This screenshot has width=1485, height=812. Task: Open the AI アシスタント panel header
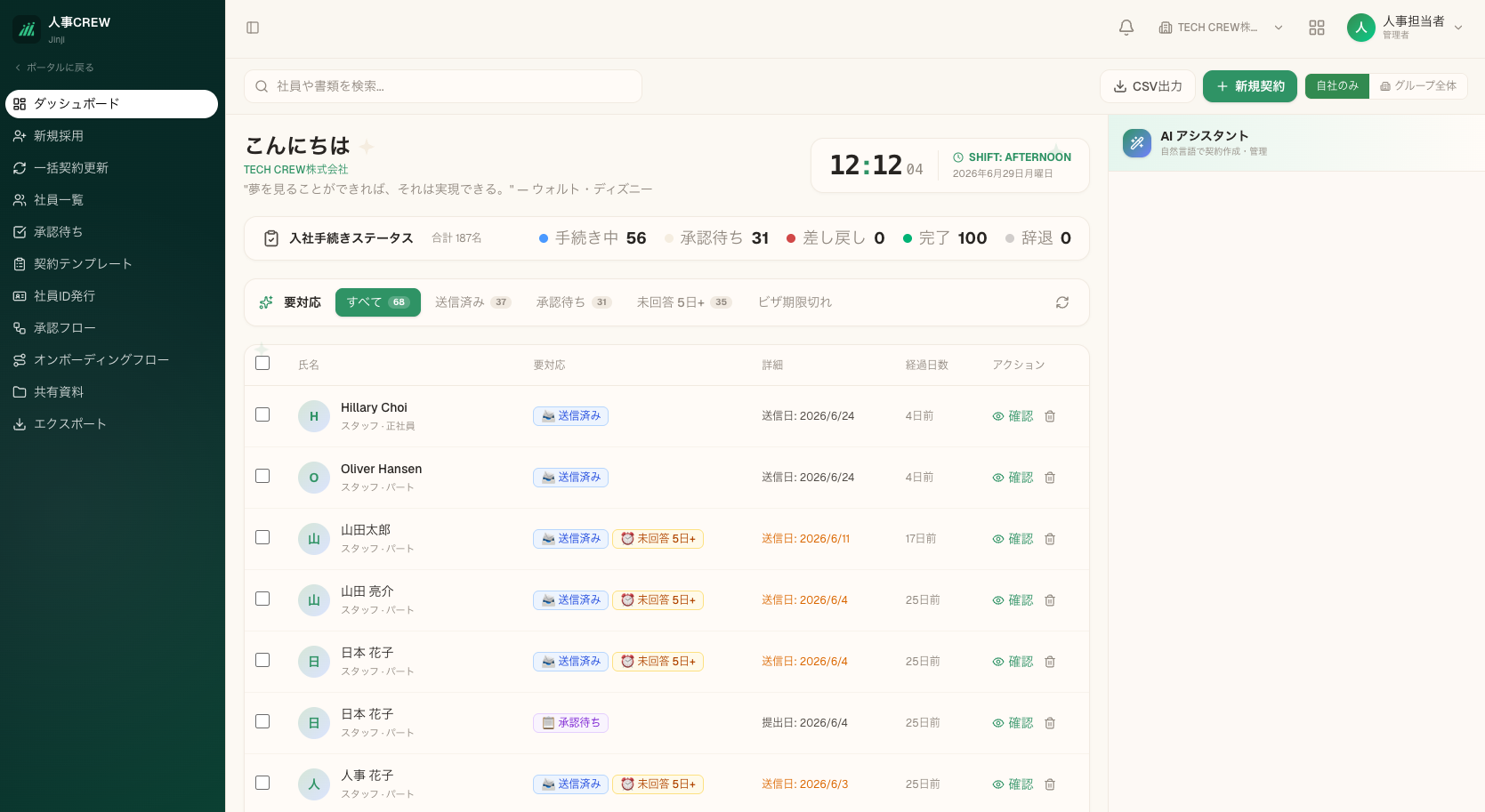tap(1296, 143)
